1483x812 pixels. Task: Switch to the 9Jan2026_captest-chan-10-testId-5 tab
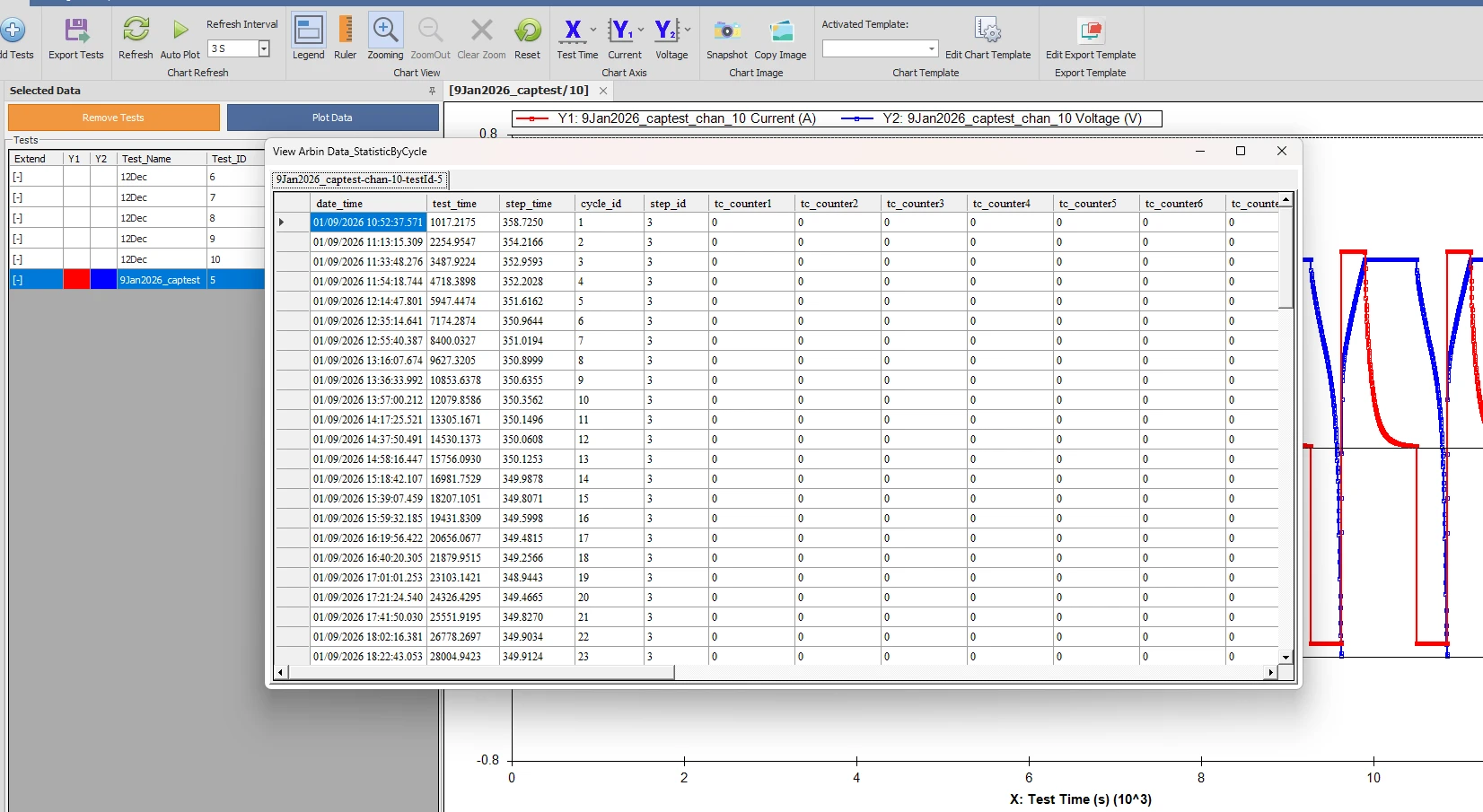tap(358, 179)
